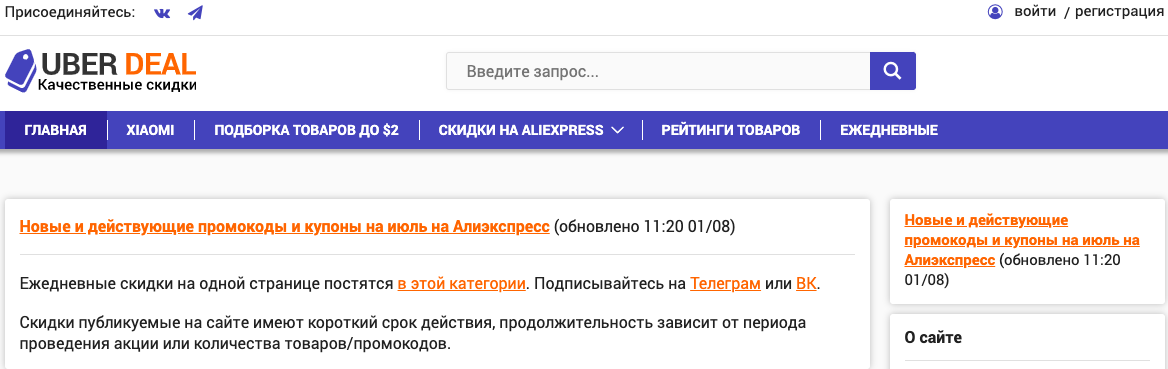Click the войти login link

click(1035, 12)
